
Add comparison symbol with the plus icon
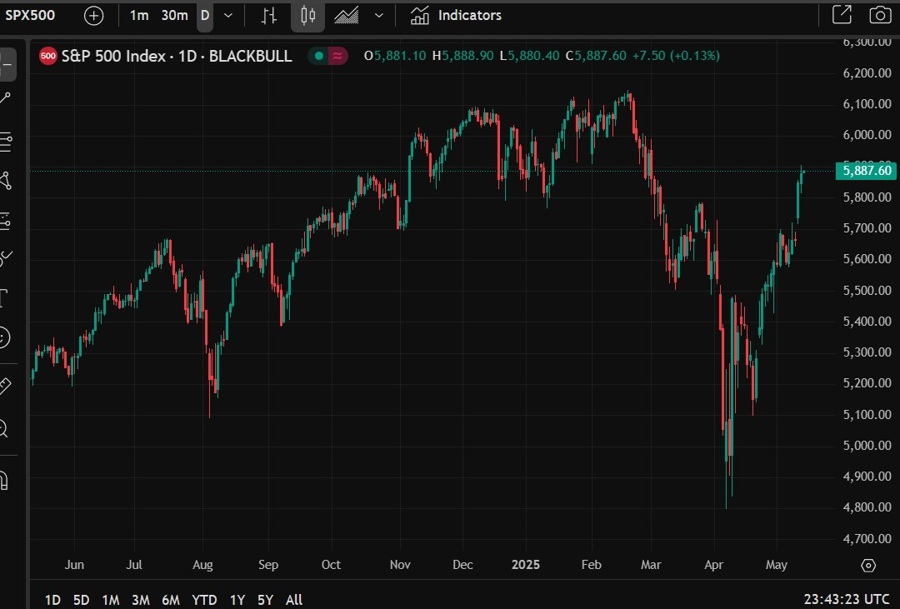point(92,15)
